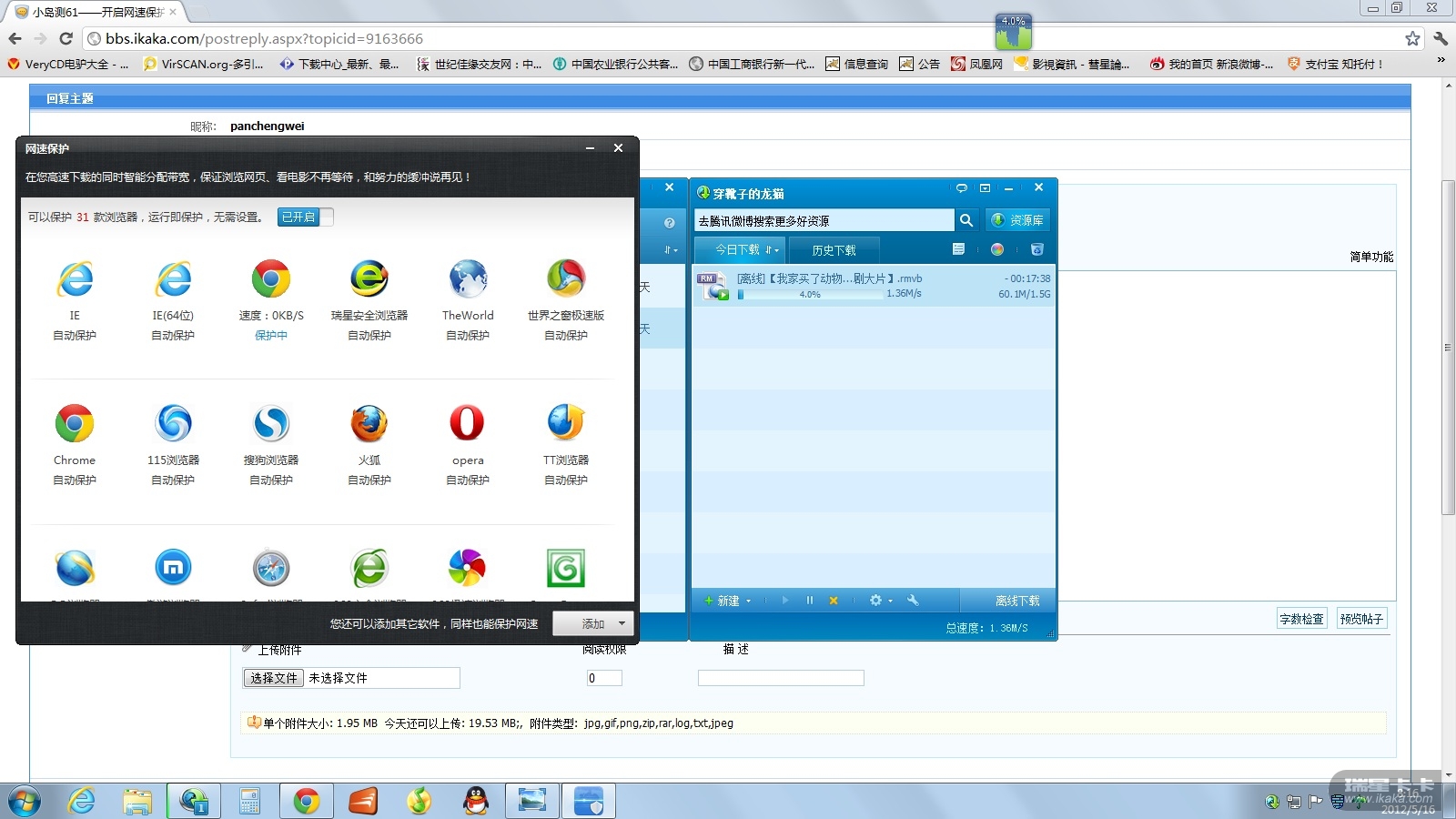The width and height of the screenshot is (1456, 819).
Task: Click the 字数检查 button
Action: tap(1301, 619)
